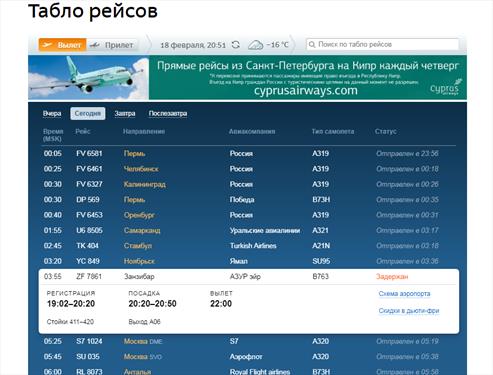
Task: Click the Уральские авиалинии airline cell
Action: click(x=265, y=230)
